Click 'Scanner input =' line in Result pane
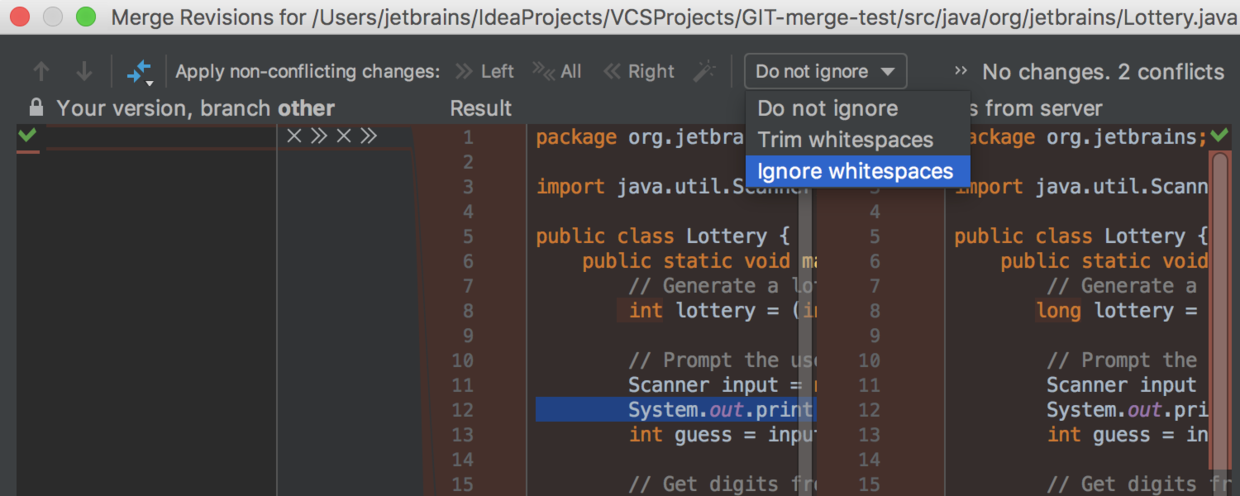The height and width of the screenshot is (496, 1240). pos(721,385)
